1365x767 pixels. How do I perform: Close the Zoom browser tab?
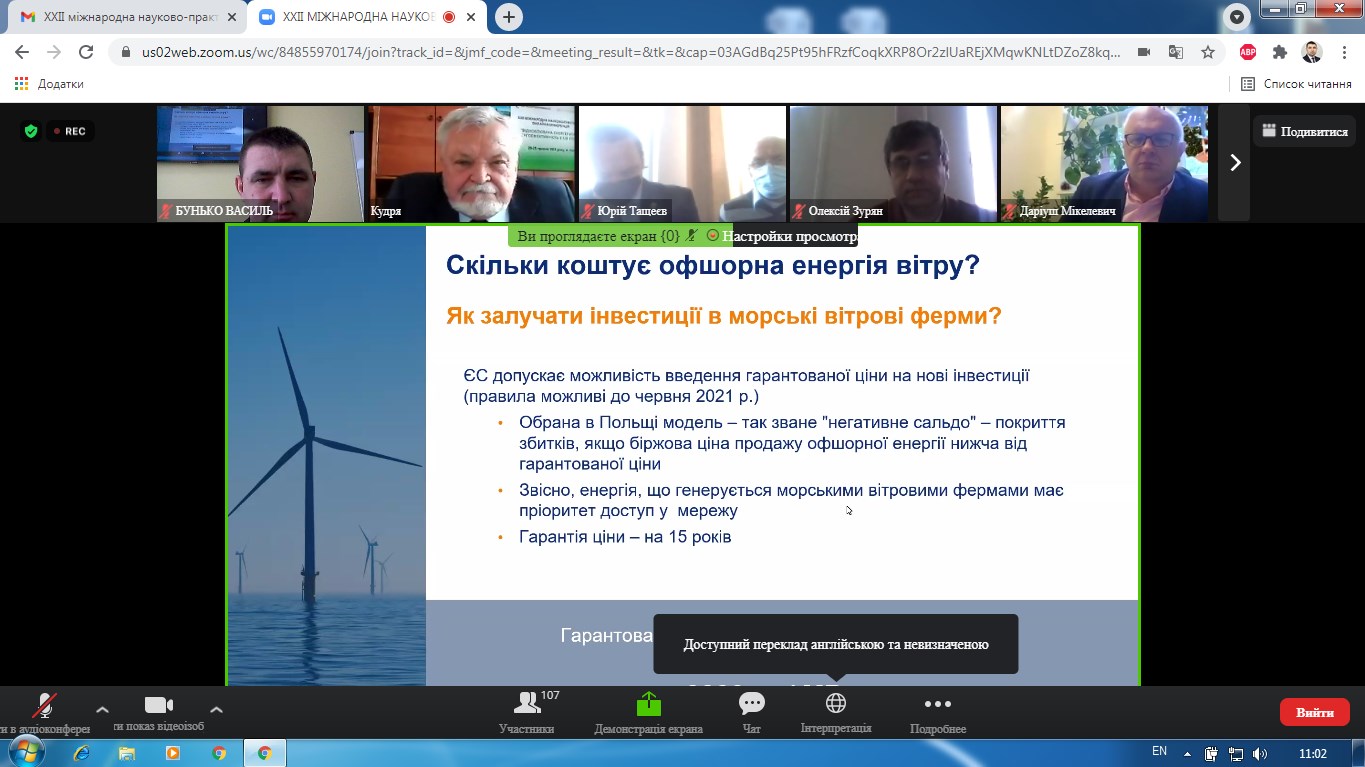click(473, 17)
